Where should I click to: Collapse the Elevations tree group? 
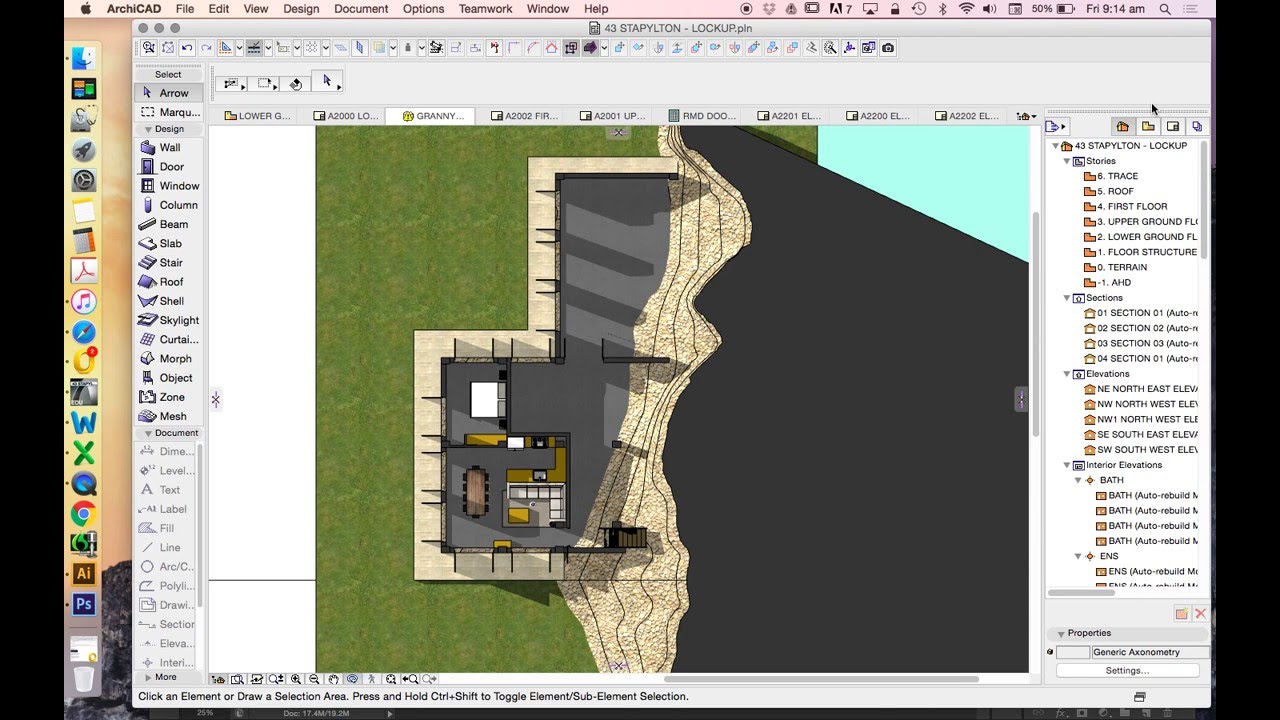click(x=1067, y=374)
